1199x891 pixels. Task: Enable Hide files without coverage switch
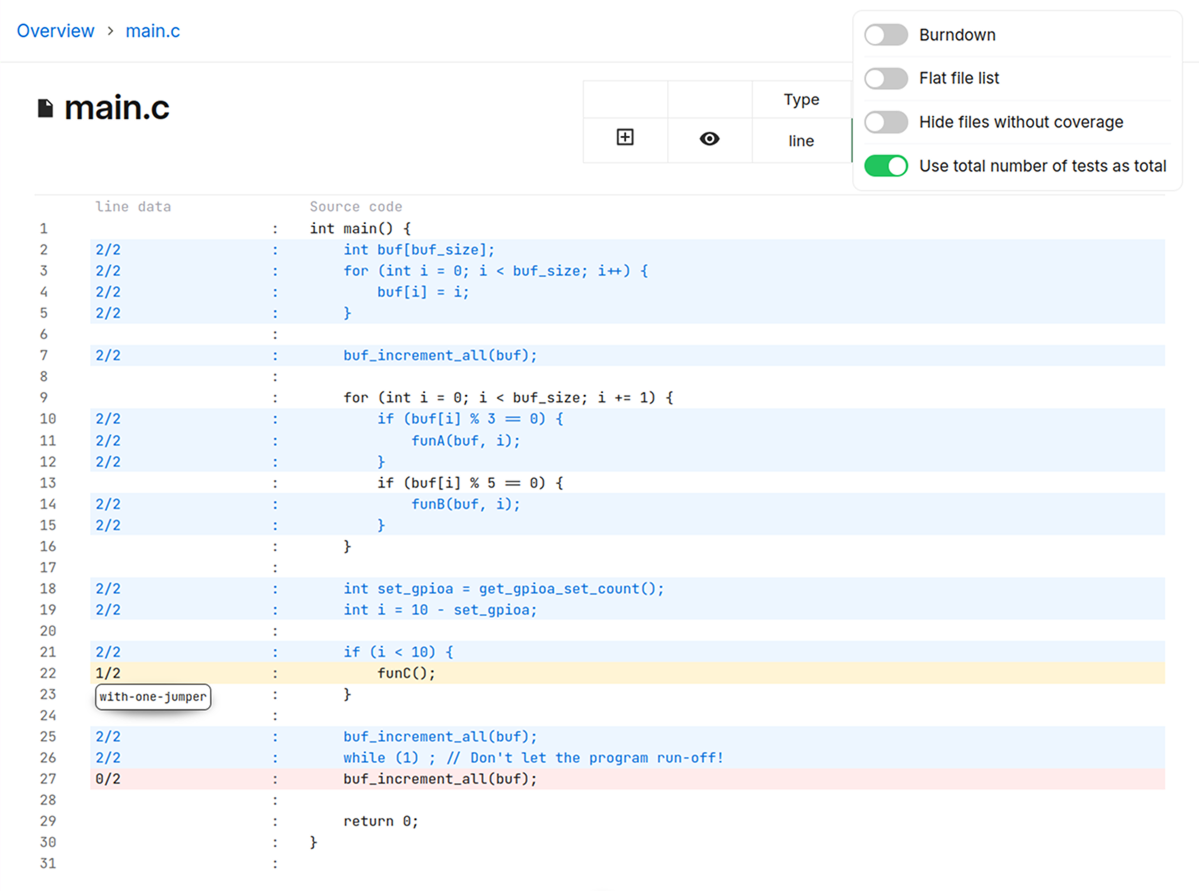pyautogui.click(x=886, y=122)
